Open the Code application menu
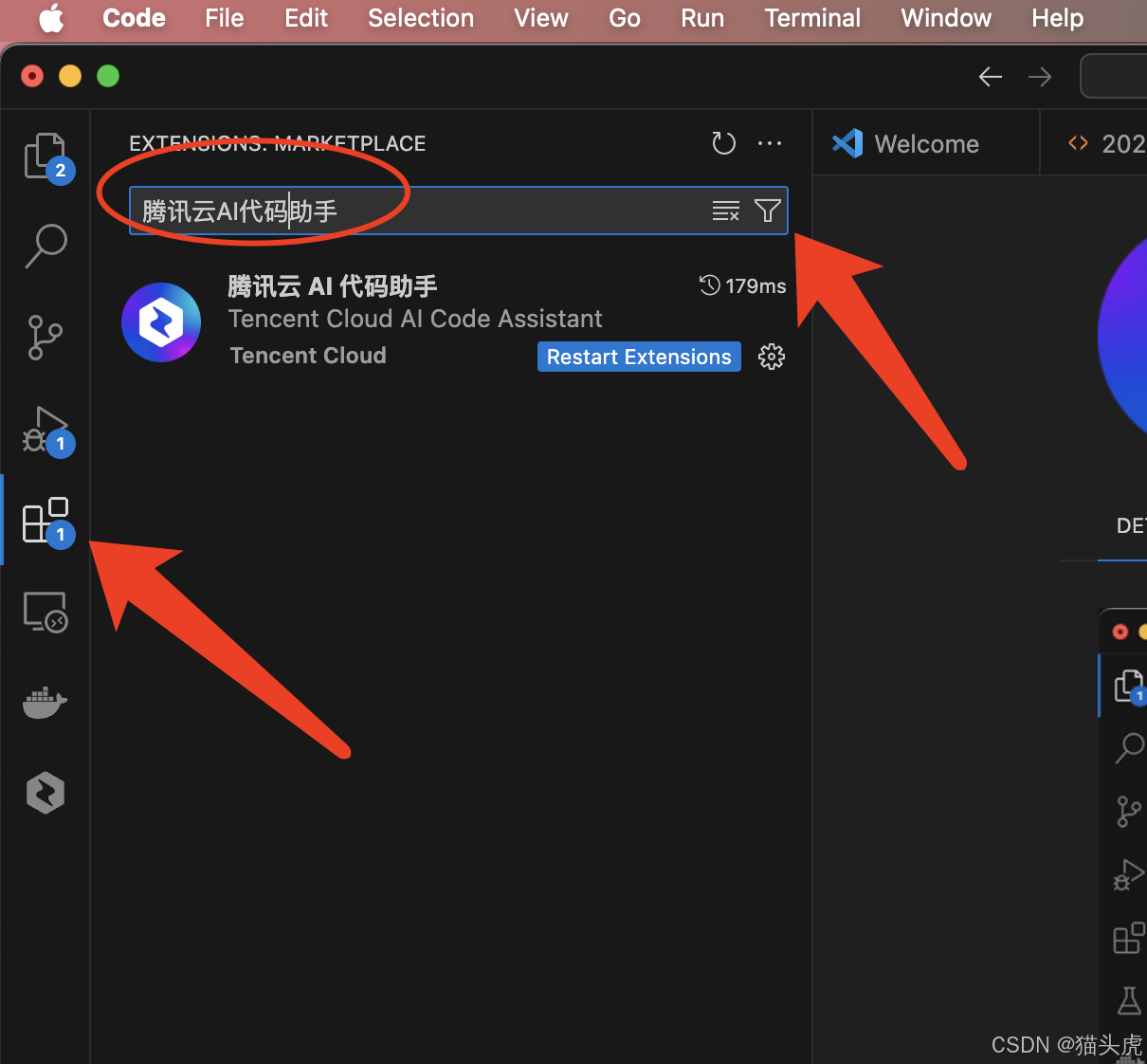This screenshot has height=1064, width=1147. point(134,18)
